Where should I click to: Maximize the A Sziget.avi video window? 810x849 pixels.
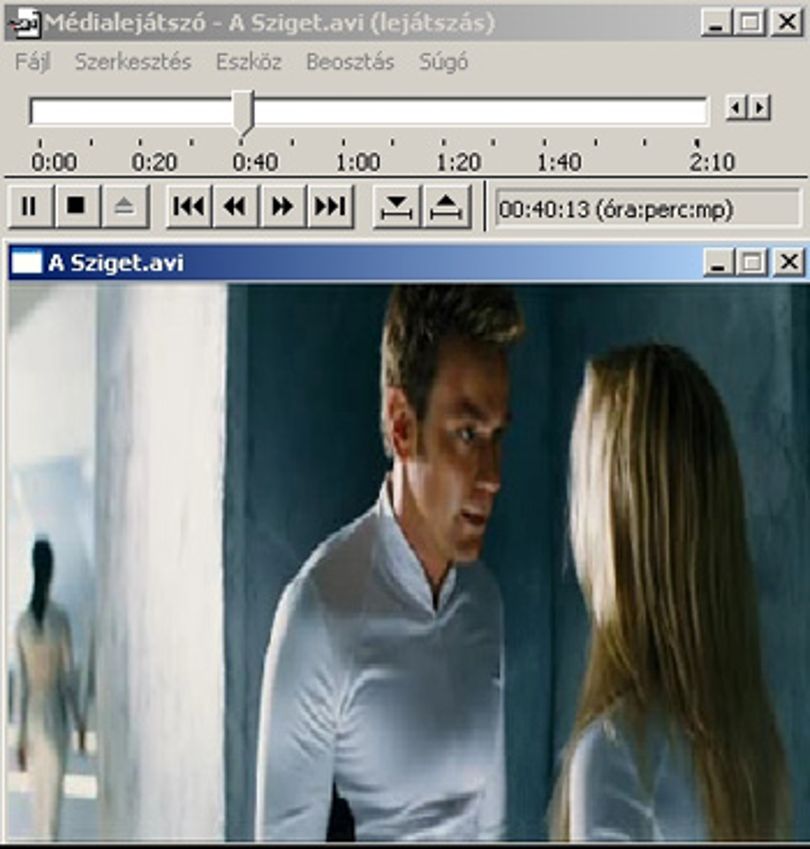click(x=753, y=263)
